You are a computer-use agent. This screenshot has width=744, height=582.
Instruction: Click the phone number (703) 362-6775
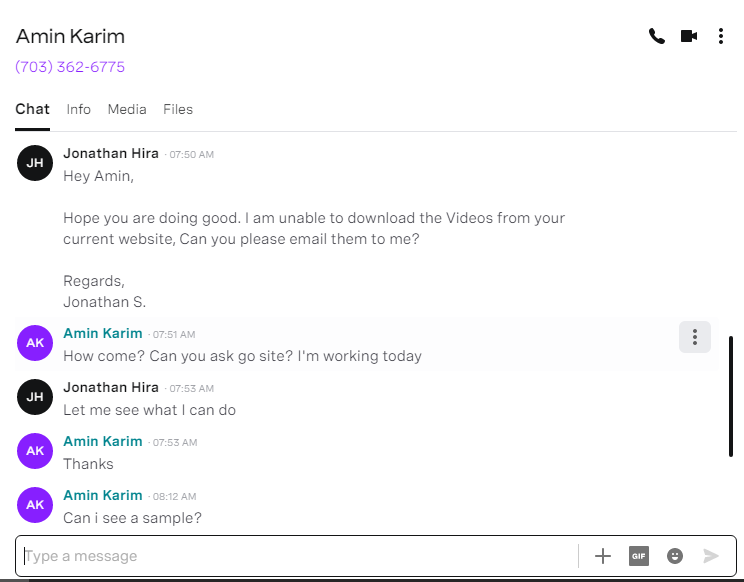click(70, 67)
